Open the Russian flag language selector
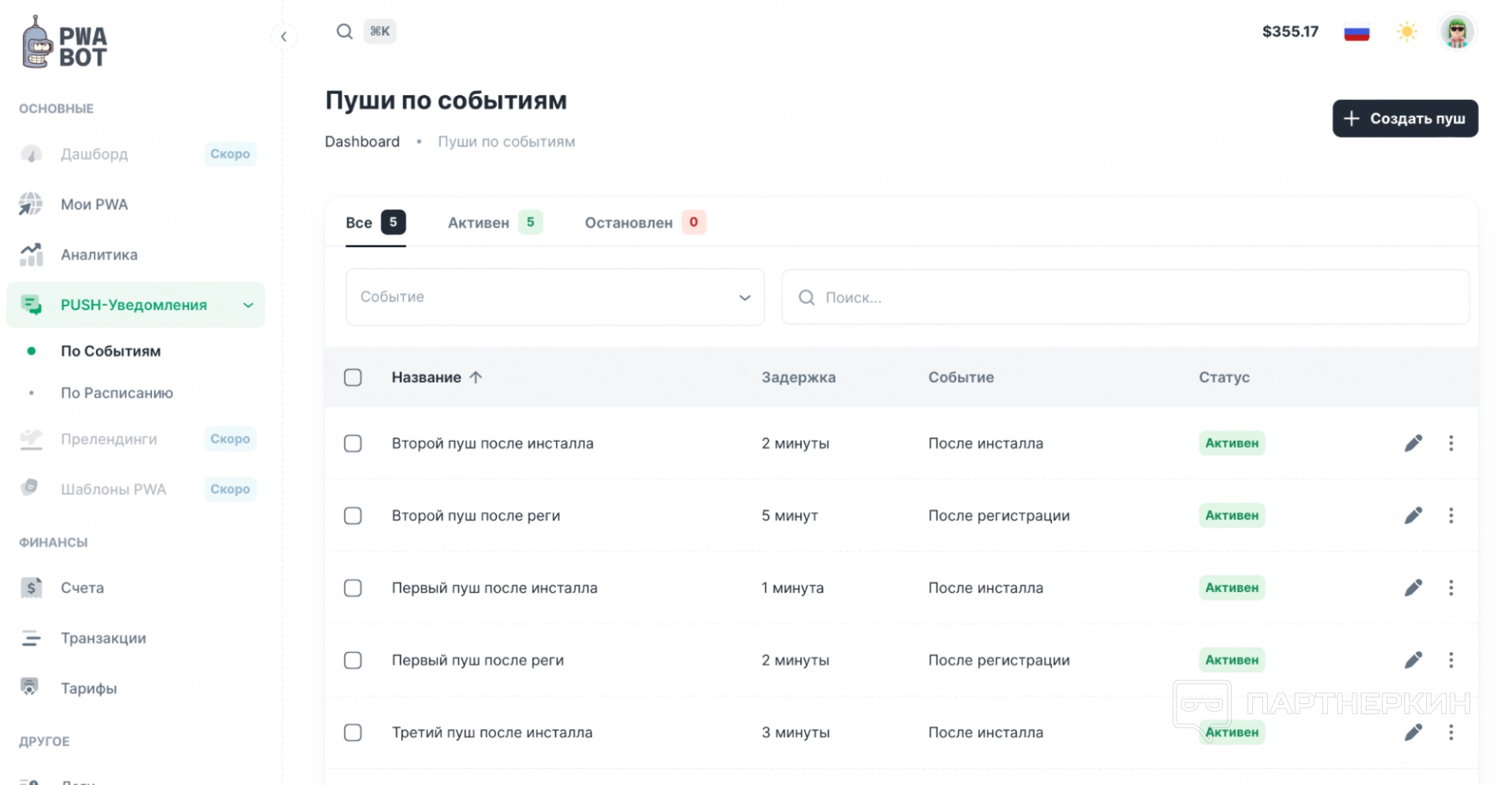 [1356, 32]
